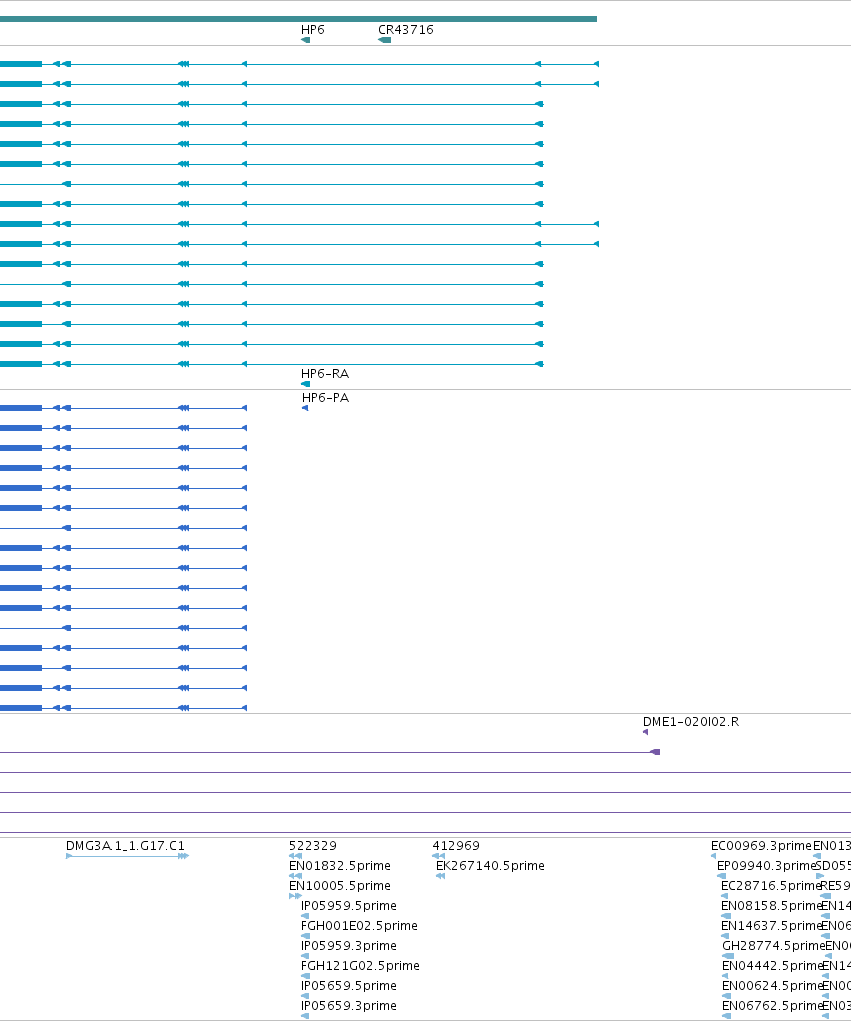Click the CR43716 gene arrow glyph
Image resolution: width=851 pixels, height=1021 pixels.
pyautogui.click(x=384, y=40)
